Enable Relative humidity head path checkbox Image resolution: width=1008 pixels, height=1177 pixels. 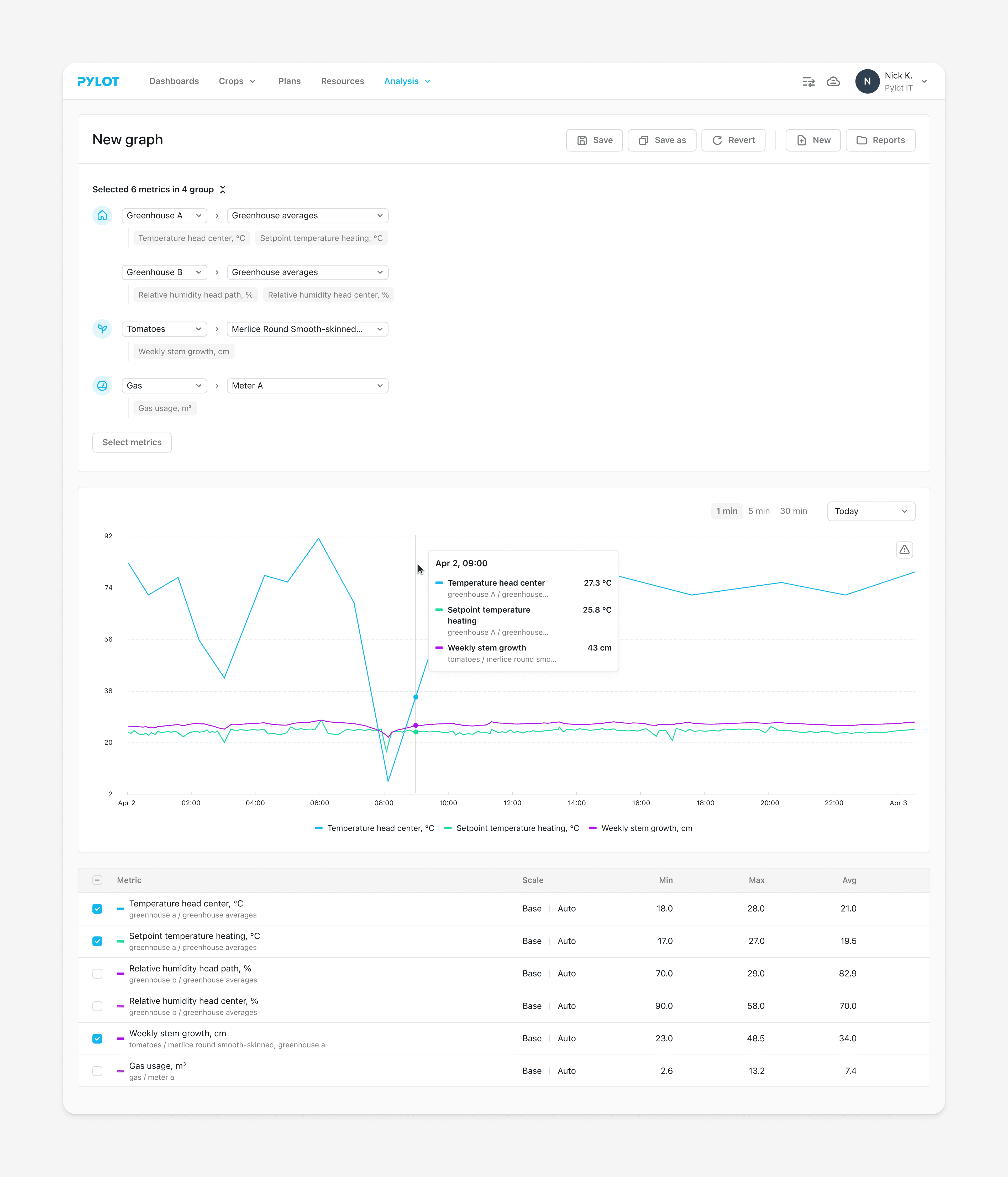[97, 974]
